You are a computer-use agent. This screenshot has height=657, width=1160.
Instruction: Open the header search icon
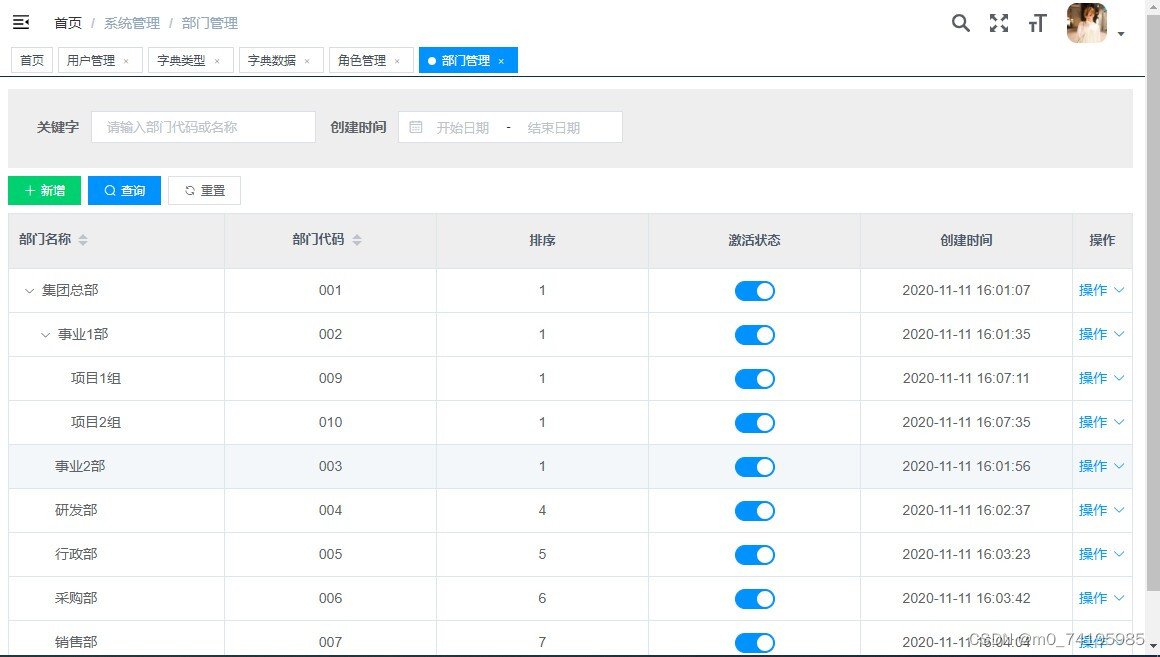click(x=960, y=23)
